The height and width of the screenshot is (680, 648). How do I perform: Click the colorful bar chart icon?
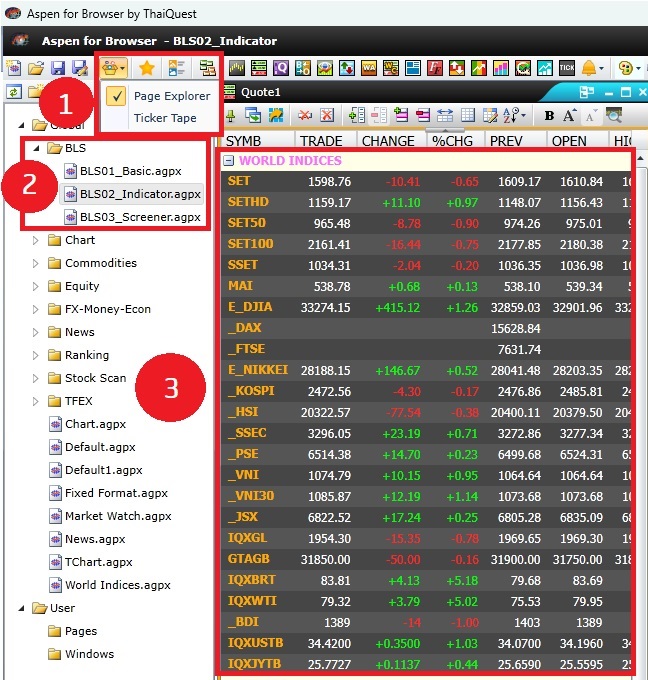coord(501,68)
